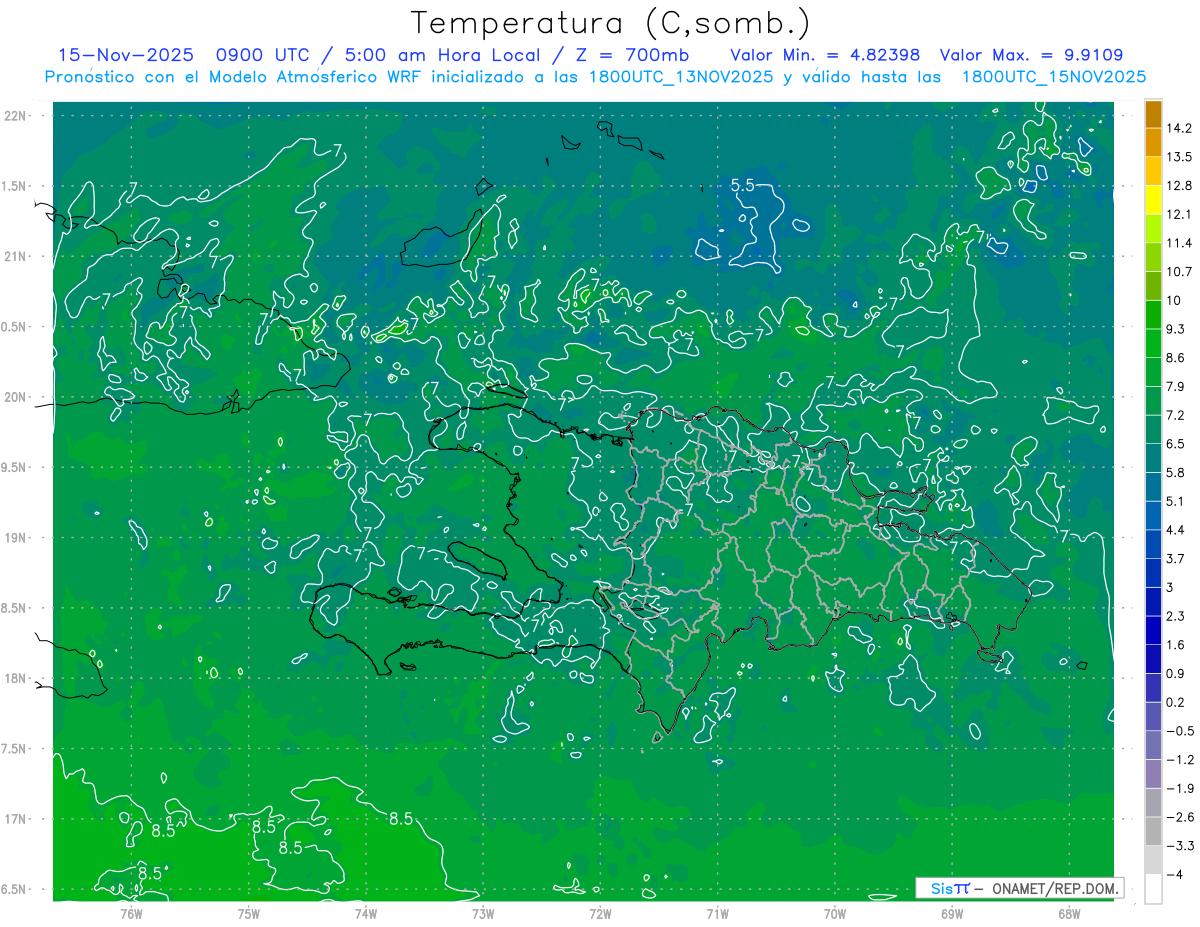Screen dimensions: 1200x927
Task: Click the "17N" latitude label
Action: click(17, 819)
